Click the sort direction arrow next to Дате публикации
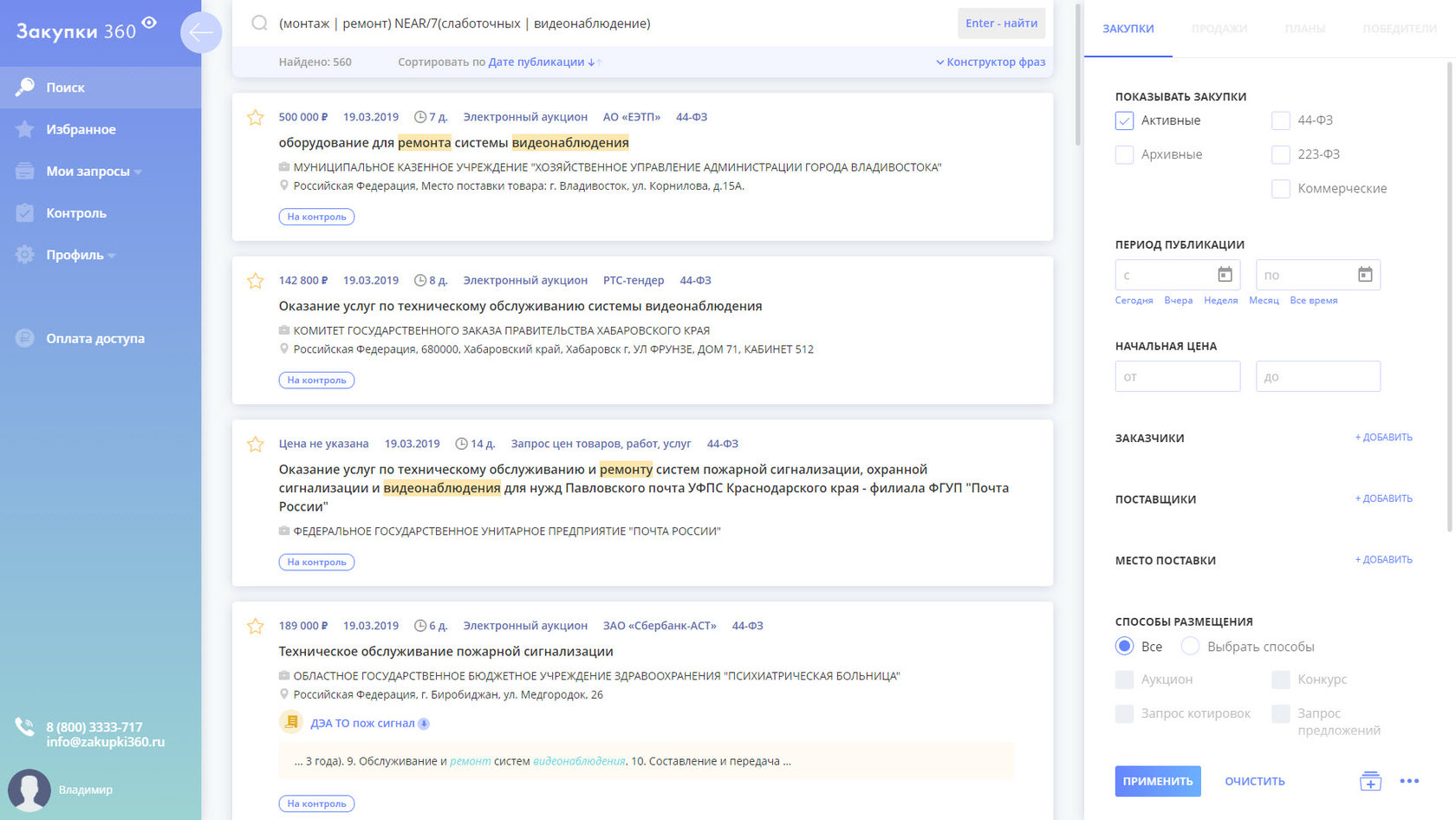 pyautogui.click(x=595, y=62)
